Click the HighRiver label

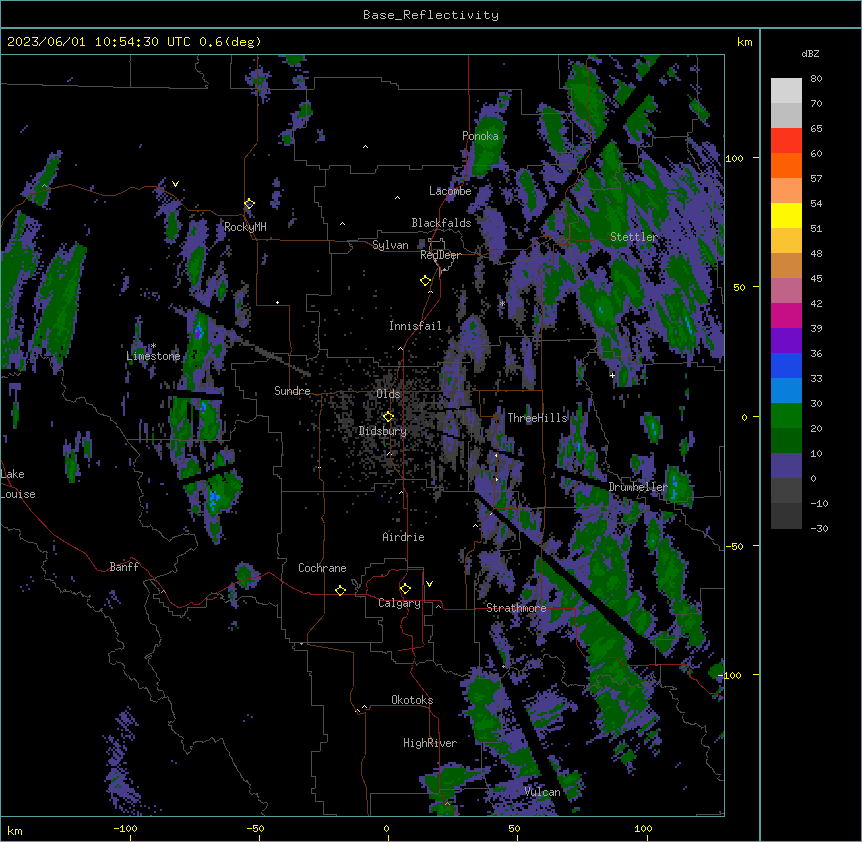point(430,743)
